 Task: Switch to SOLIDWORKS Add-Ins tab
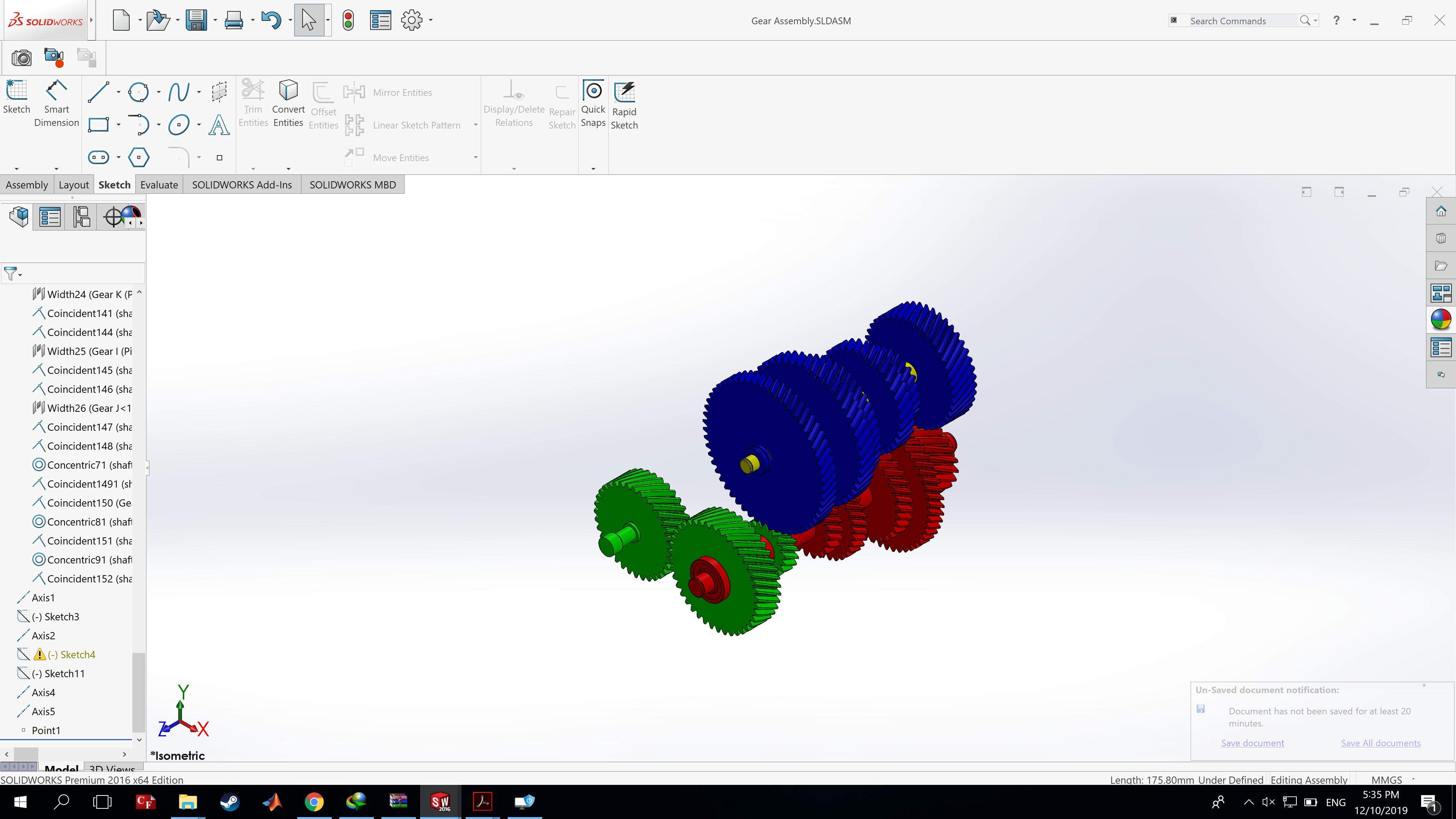point(242,185)
